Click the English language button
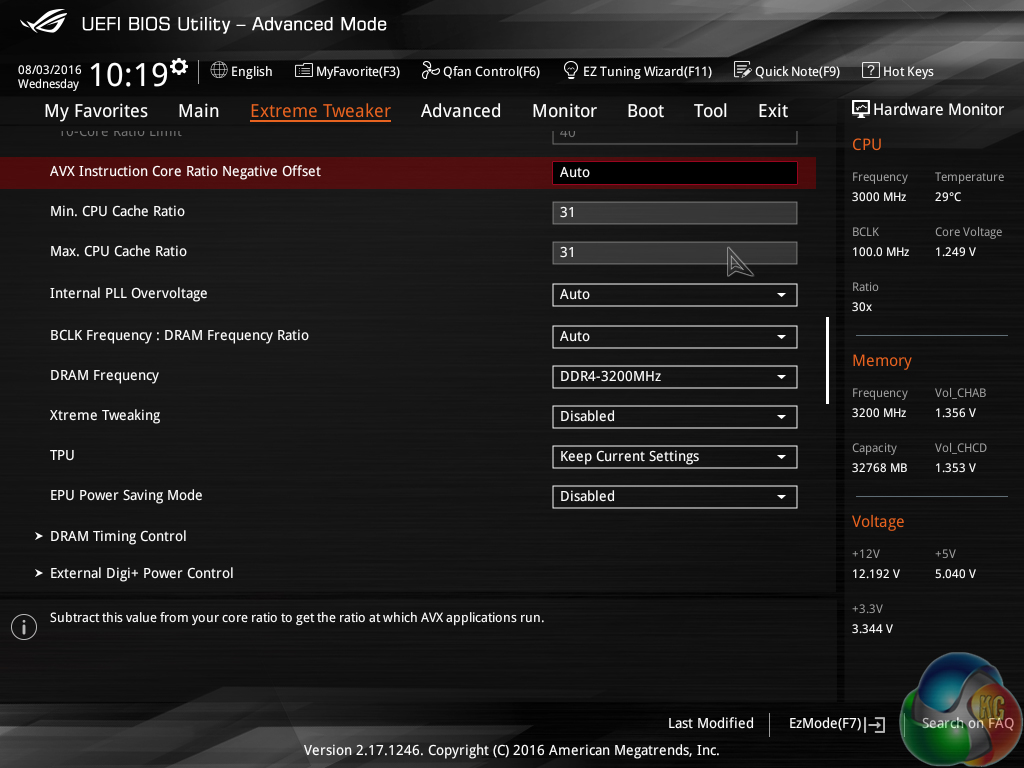Viewport: 1024px width, 768px height. coord(242,71)
